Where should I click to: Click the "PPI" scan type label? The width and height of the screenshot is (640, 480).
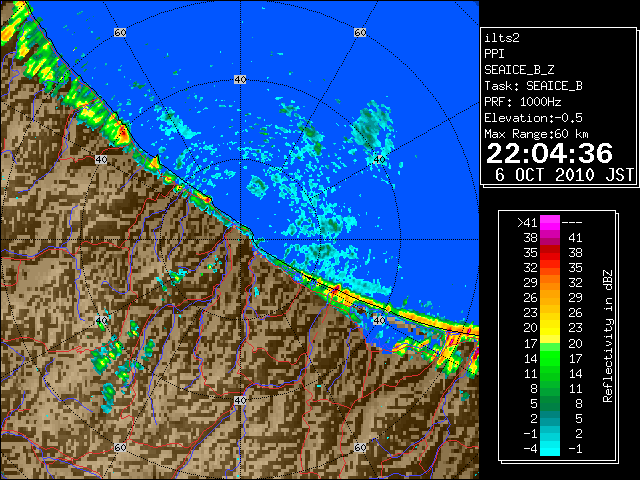(494, 54)
